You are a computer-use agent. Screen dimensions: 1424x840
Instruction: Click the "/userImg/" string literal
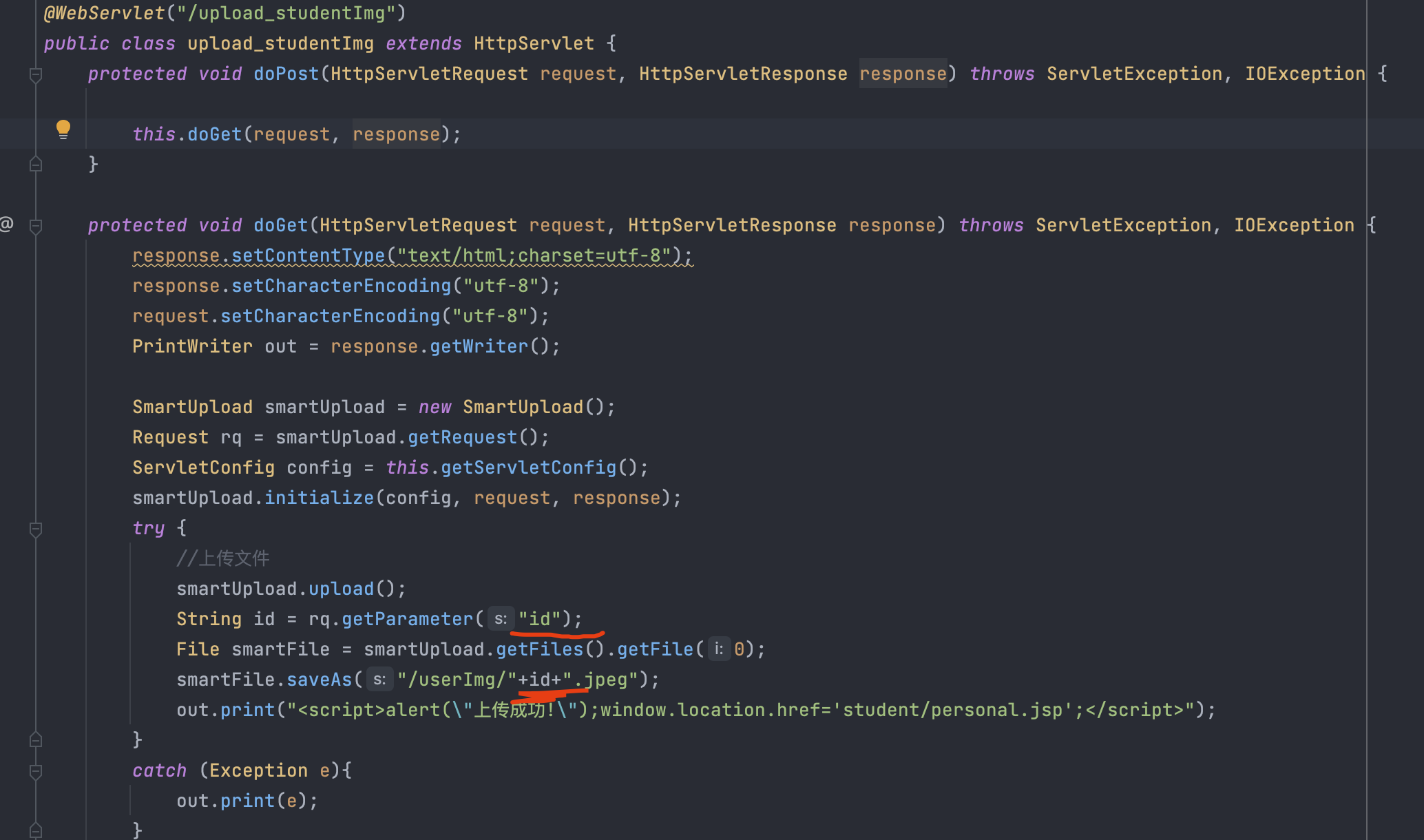tap(457, 680)
